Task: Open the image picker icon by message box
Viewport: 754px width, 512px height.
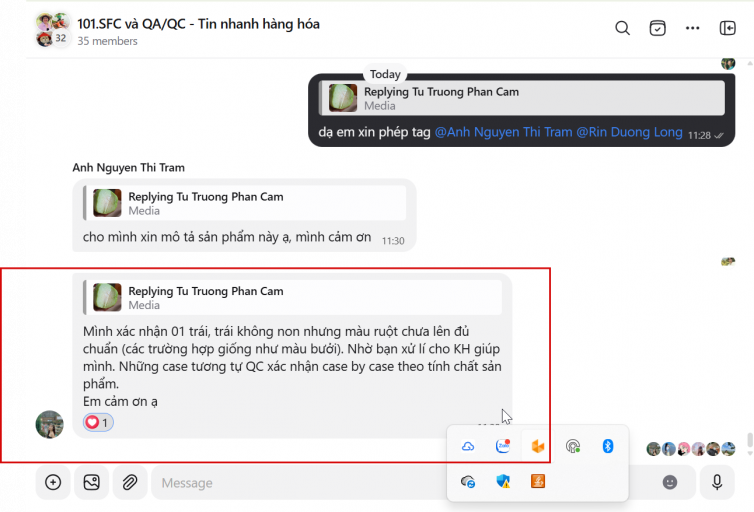Action: (x=91, y=482)
